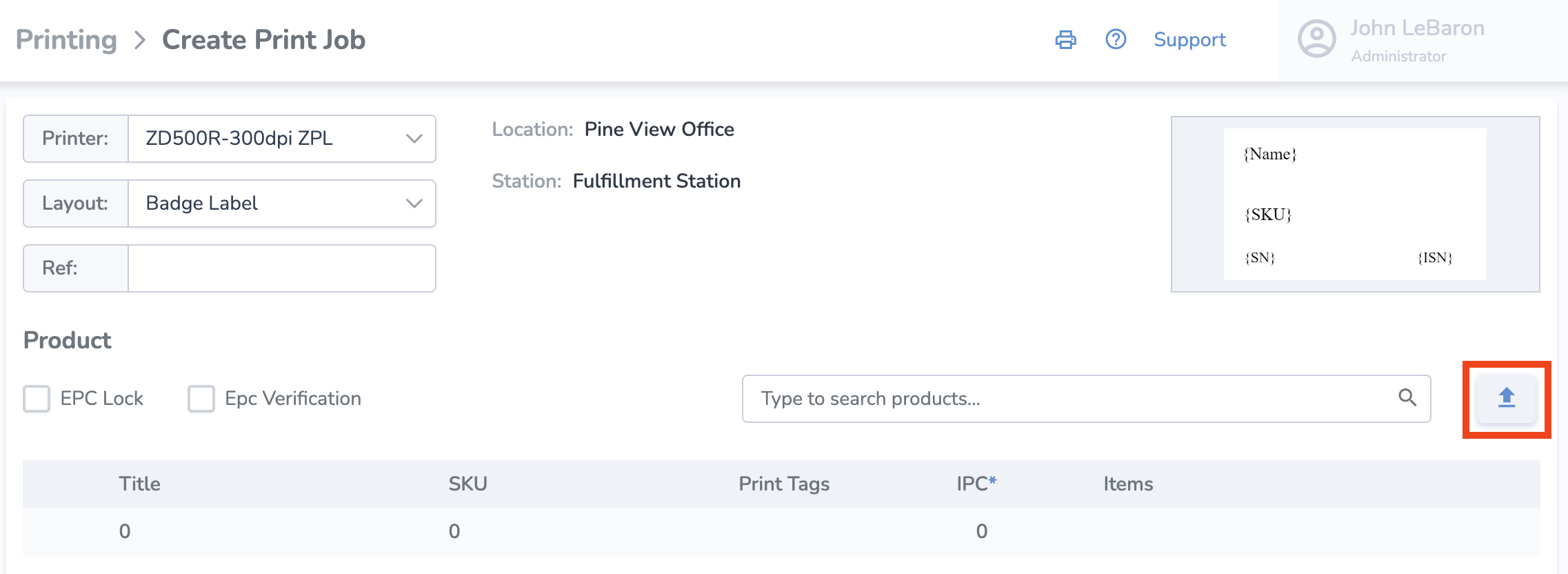Toggle the Epc Verification checkbox

click(201, 399)
